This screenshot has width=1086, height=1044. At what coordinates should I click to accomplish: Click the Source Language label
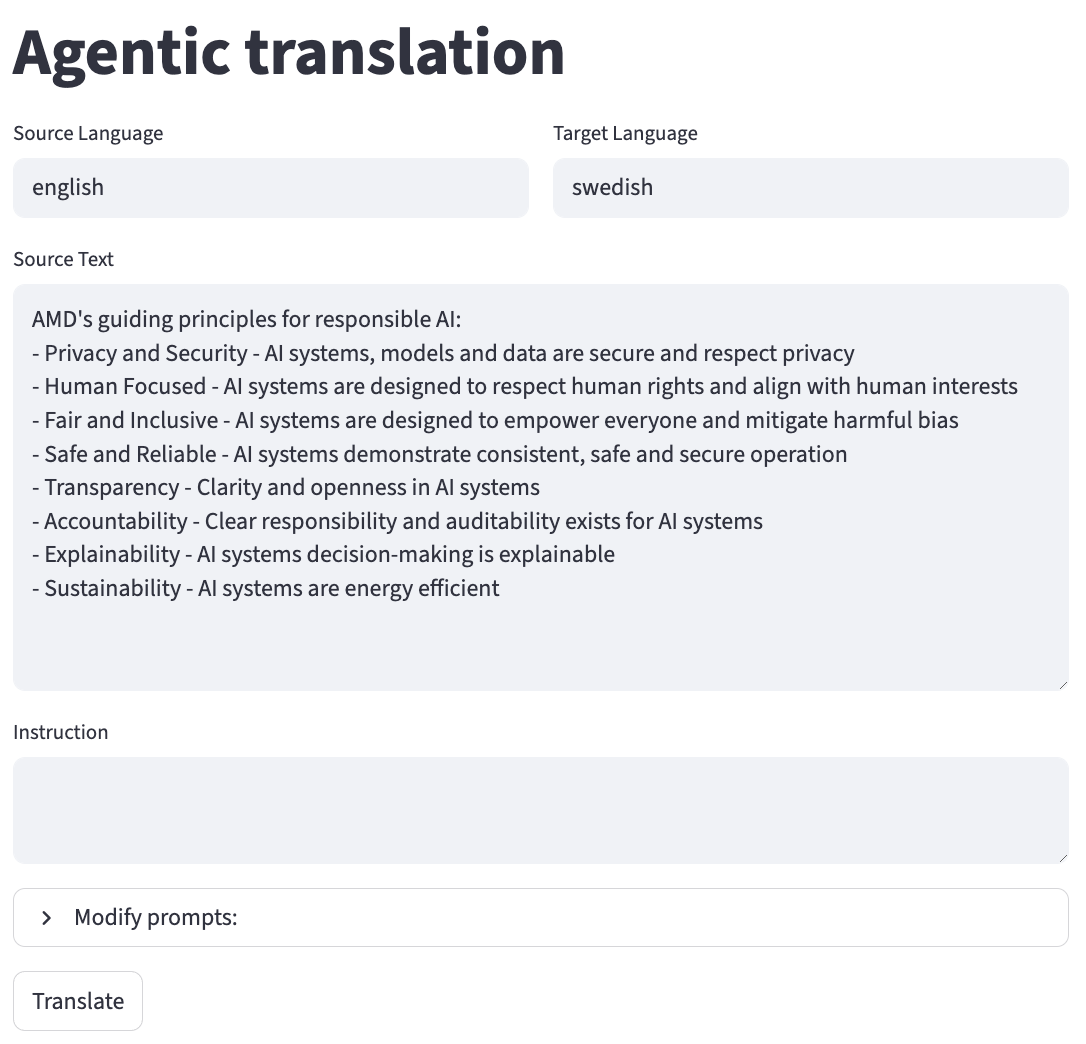88,134
